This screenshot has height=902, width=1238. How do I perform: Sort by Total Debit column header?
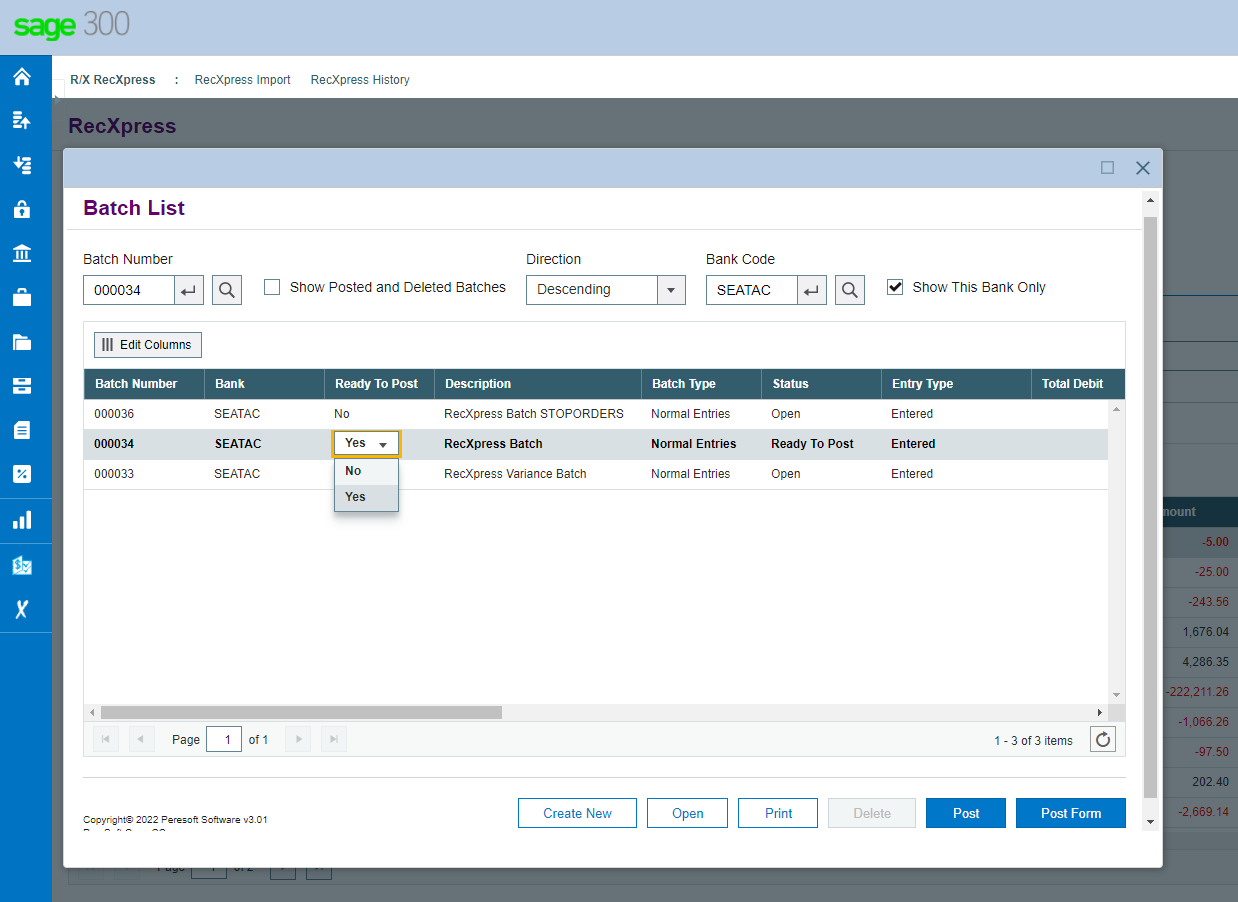[1078, 384]
